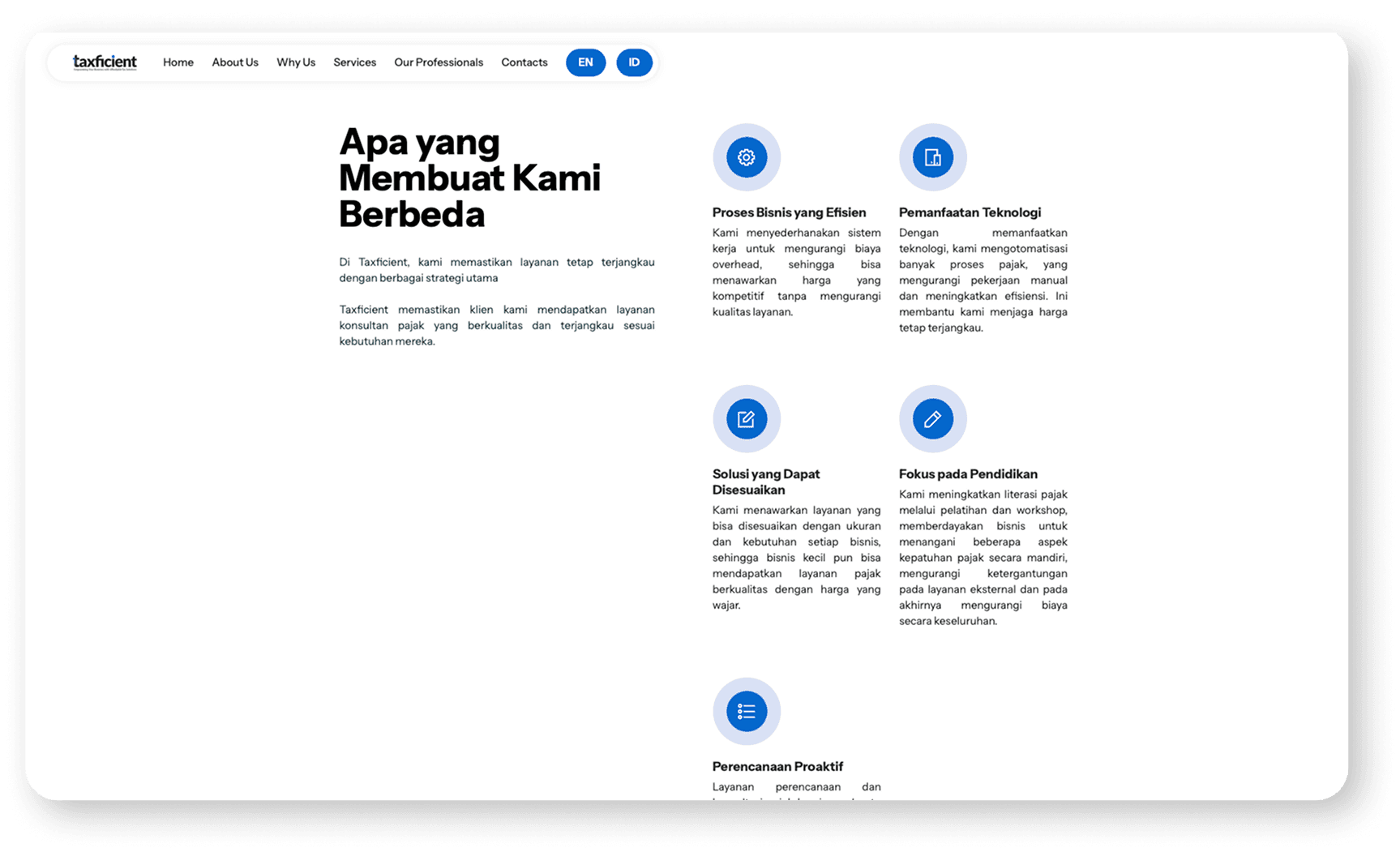The height and width of the screenshot is (852, 1400).
Task: Open the Services navigation item
Action: click(354, 62)
